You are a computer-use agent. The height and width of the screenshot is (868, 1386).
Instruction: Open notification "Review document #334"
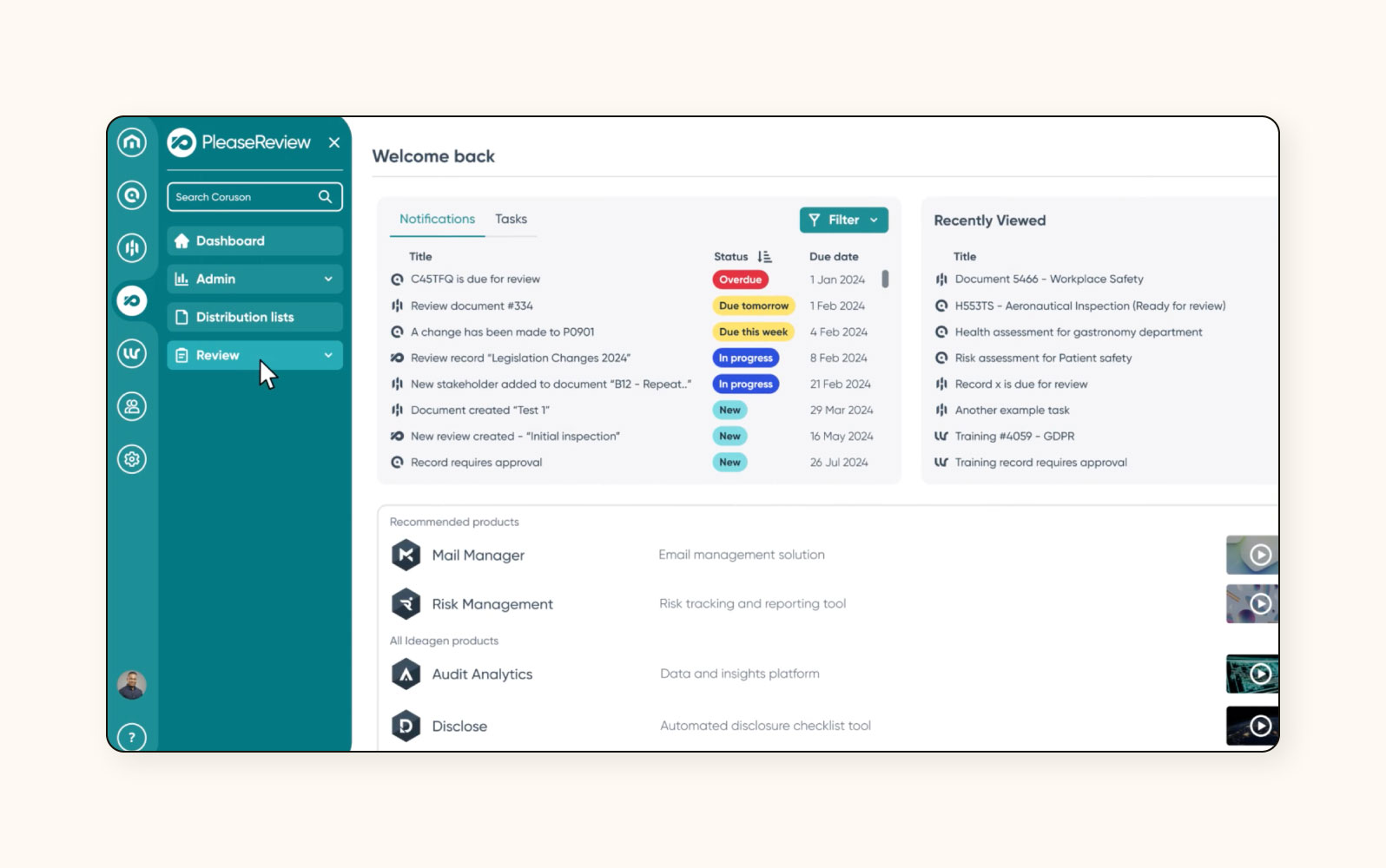pos(472,306)
